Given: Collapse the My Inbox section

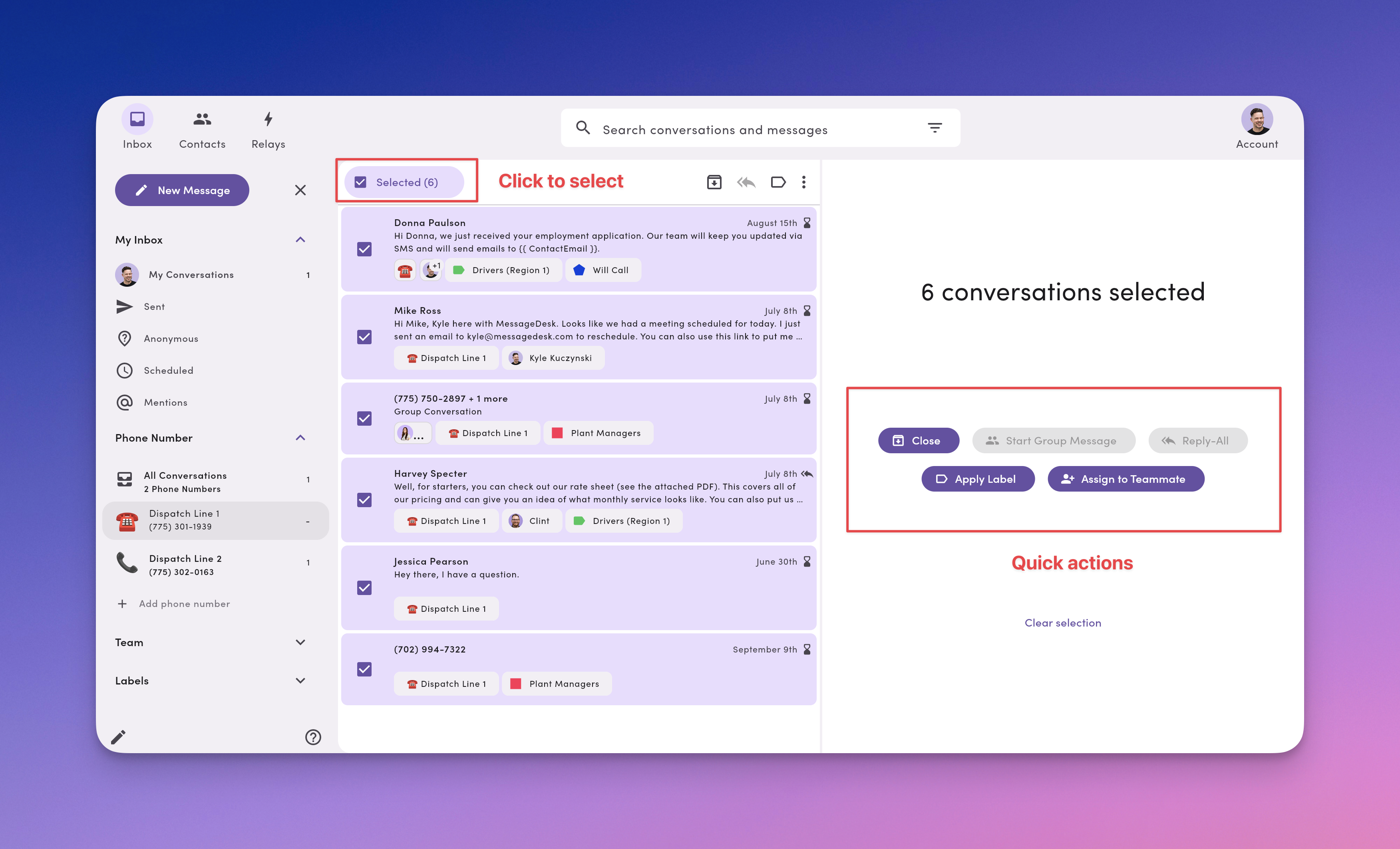Looking at the screenshot, I should point(300,240).
